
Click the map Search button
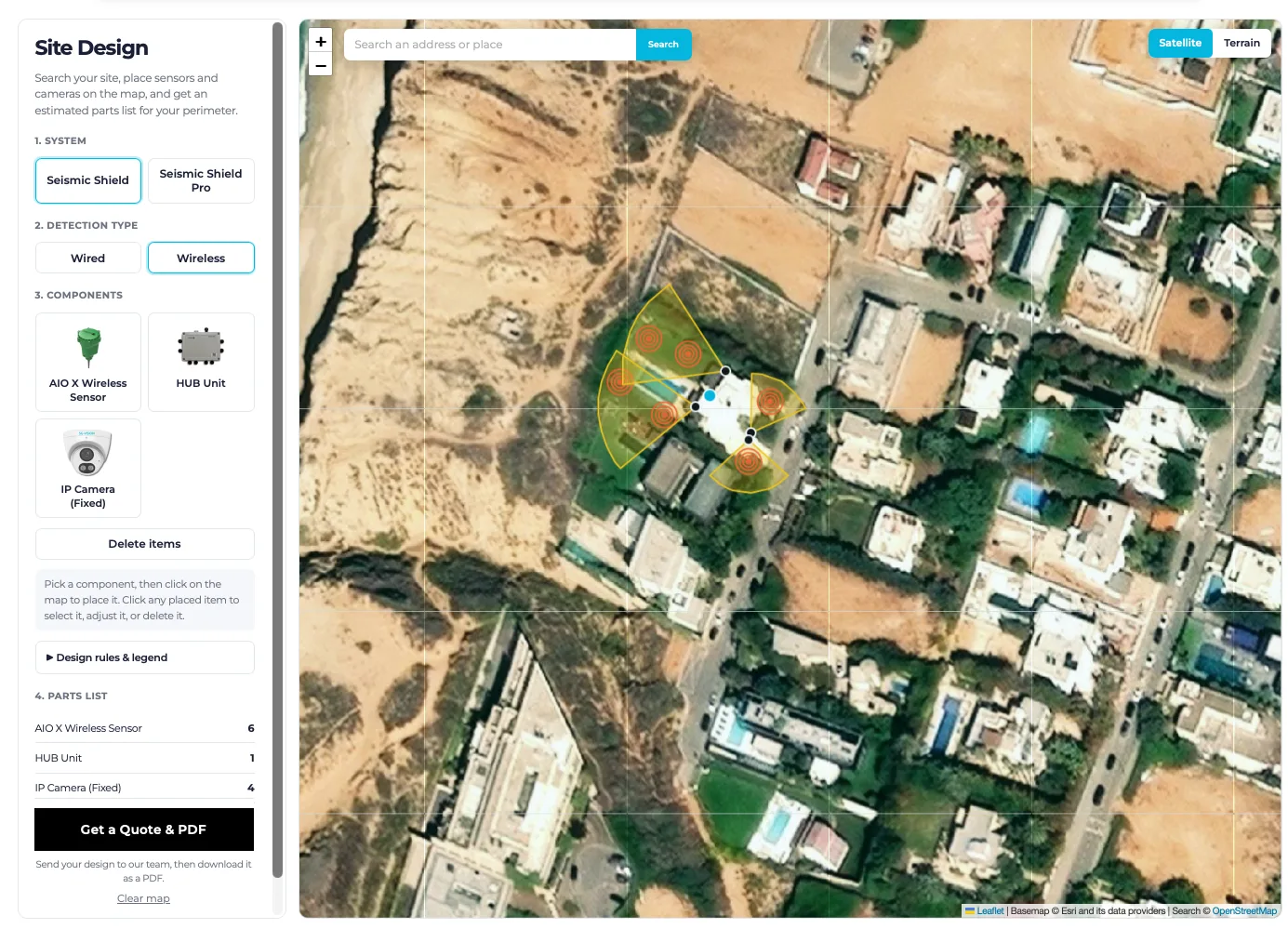(663, 45)
